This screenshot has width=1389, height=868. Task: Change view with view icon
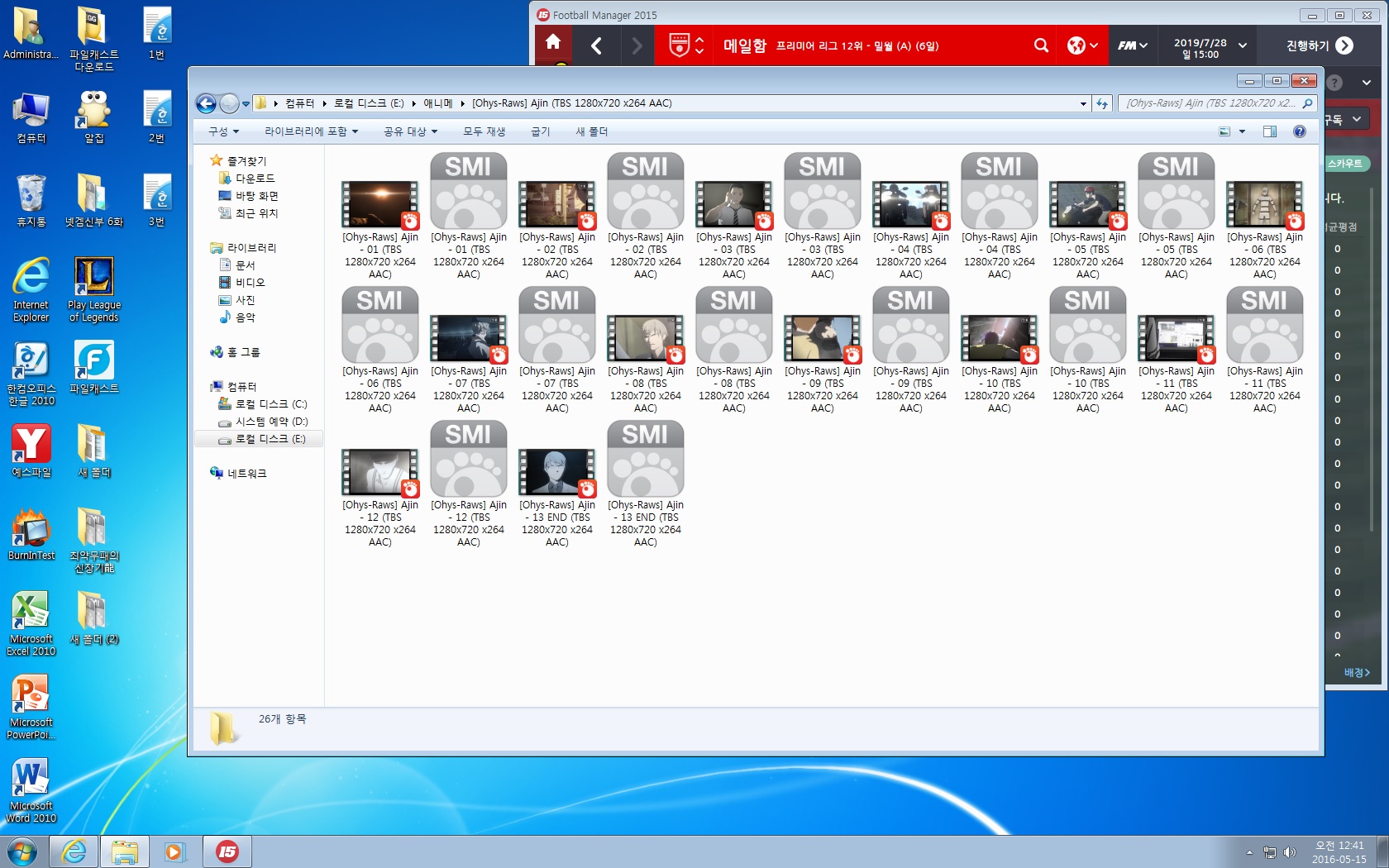[x=1224, y=131]
